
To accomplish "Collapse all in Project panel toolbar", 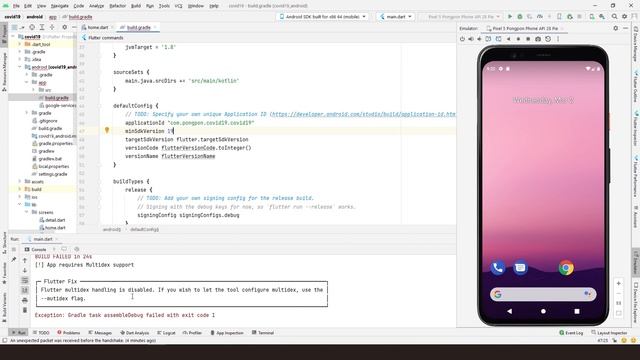I will coord(52,27).
